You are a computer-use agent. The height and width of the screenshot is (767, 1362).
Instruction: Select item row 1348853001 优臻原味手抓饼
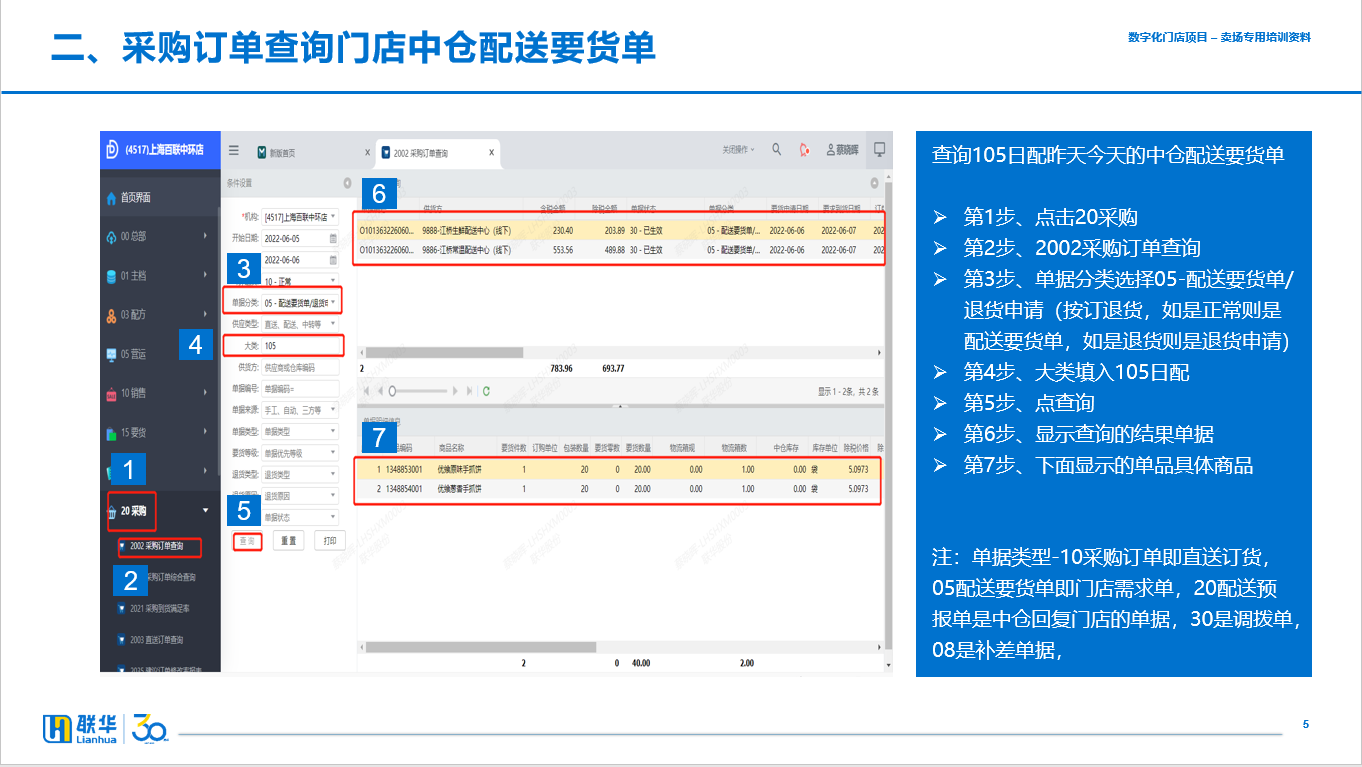pos(620,469)
